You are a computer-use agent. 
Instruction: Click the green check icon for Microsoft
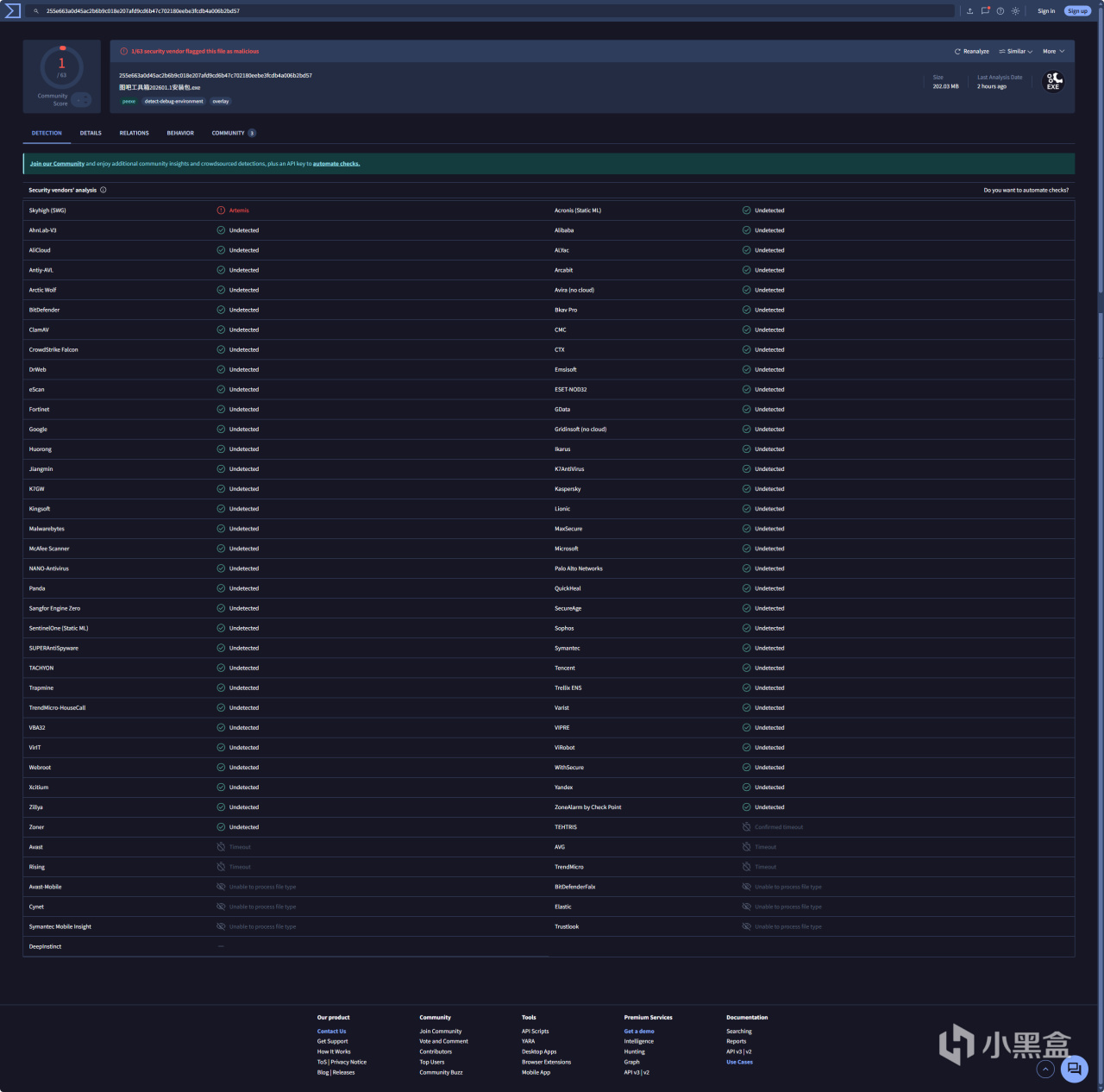click(747, 549)
